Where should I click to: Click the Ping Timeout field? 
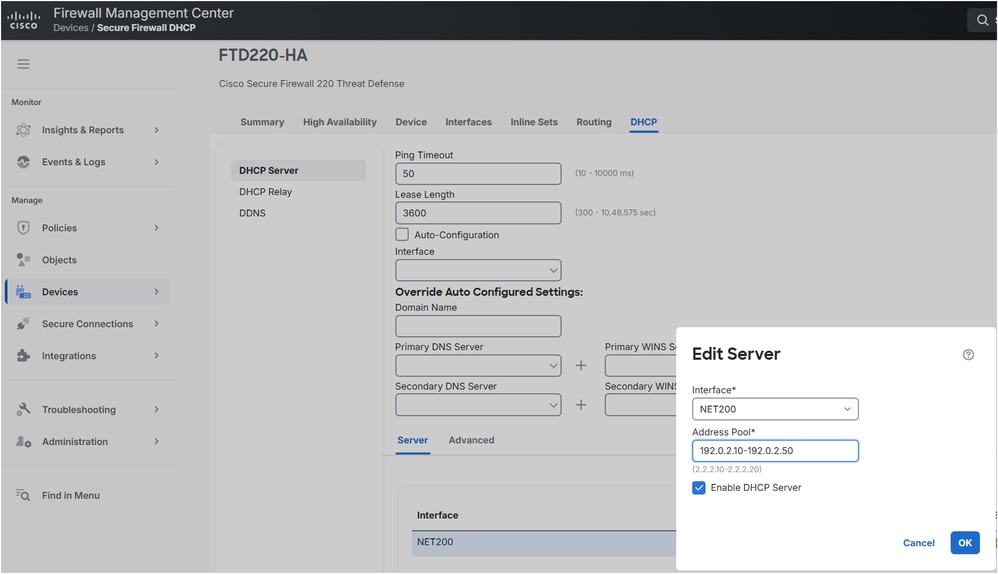pyautogui.click(x=478, y=174)
